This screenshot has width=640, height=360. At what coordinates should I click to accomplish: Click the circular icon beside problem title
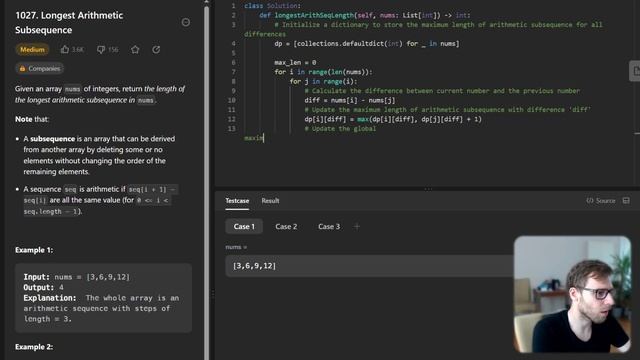pos(186,22)
